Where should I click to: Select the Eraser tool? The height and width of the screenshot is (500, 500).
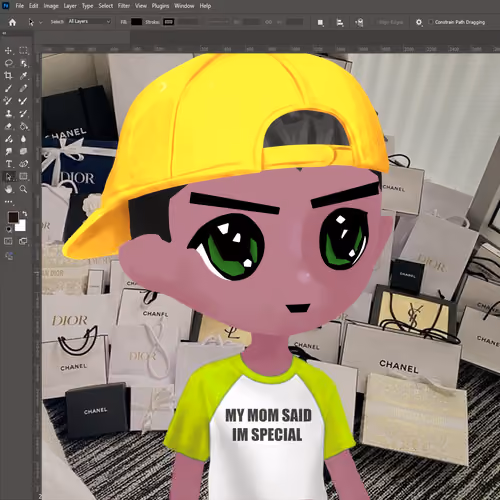coord(8,126)
